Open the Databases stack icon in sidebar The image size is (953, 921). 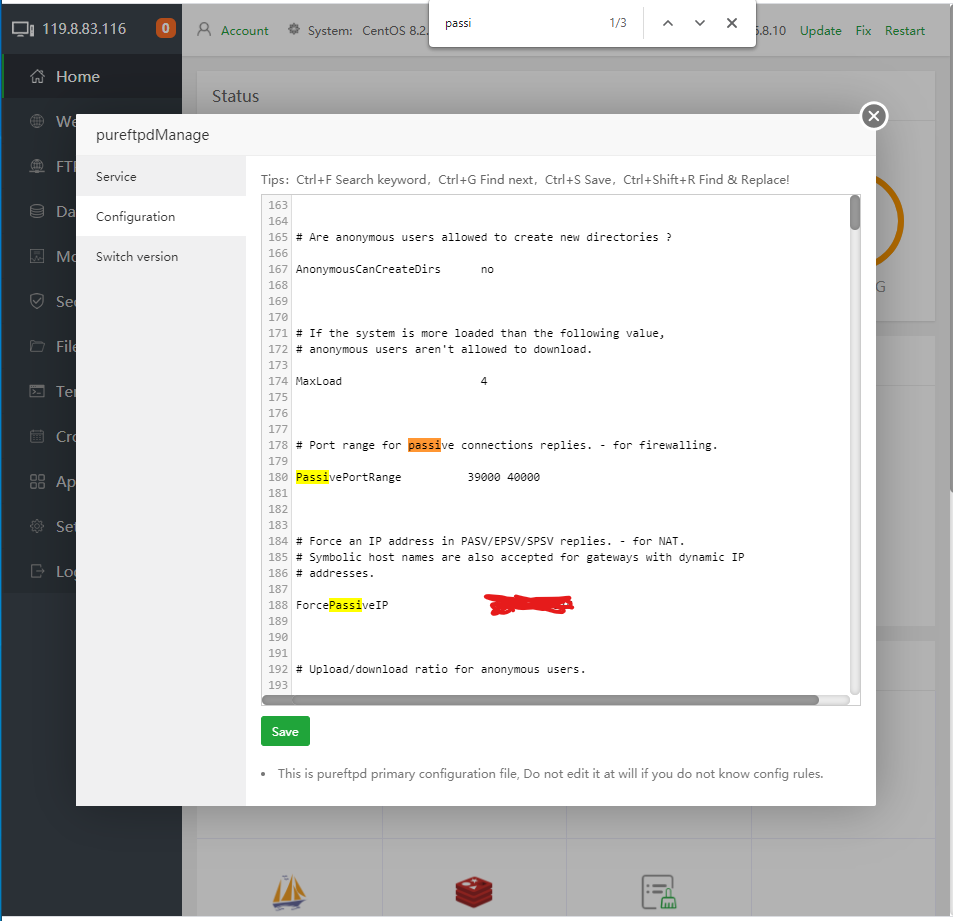pyautogui.click(x=37, y=212)
